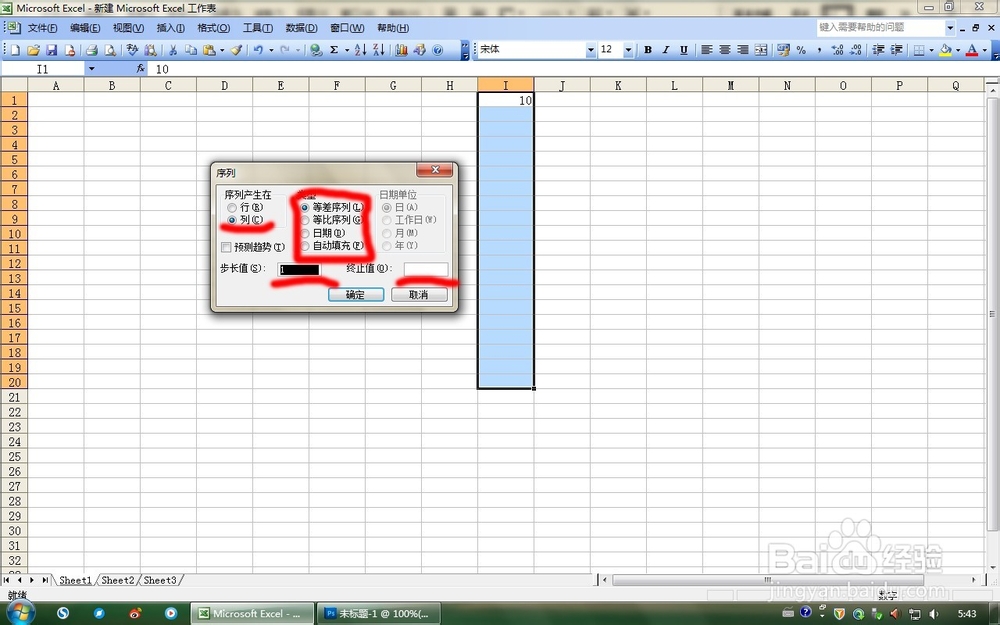1000x625 pixels.
Task: Increase decimal places
Action: [x=837, y=50]
